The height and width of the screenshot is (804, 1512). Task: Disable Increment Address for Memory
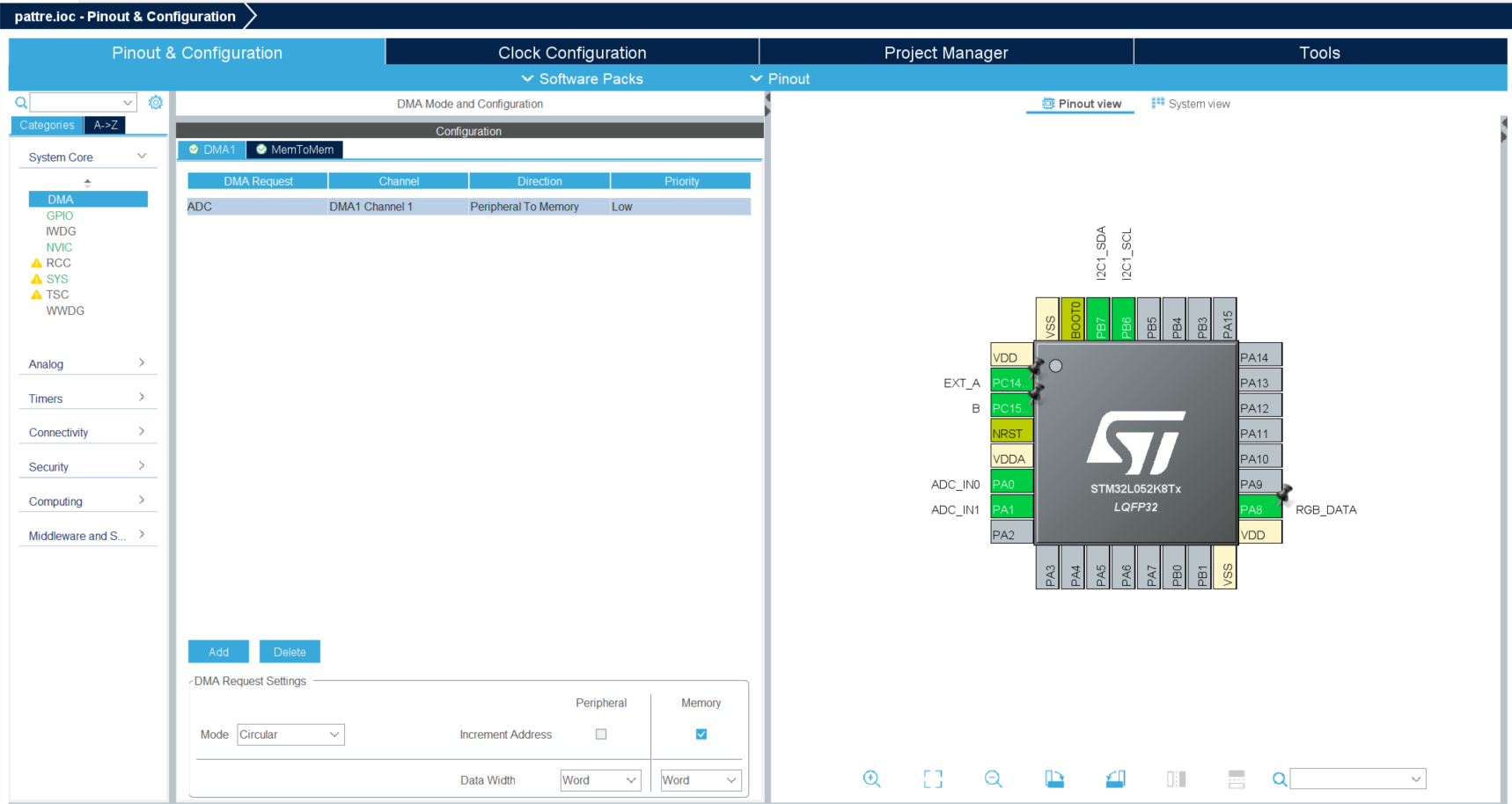[x=701, y=734]
